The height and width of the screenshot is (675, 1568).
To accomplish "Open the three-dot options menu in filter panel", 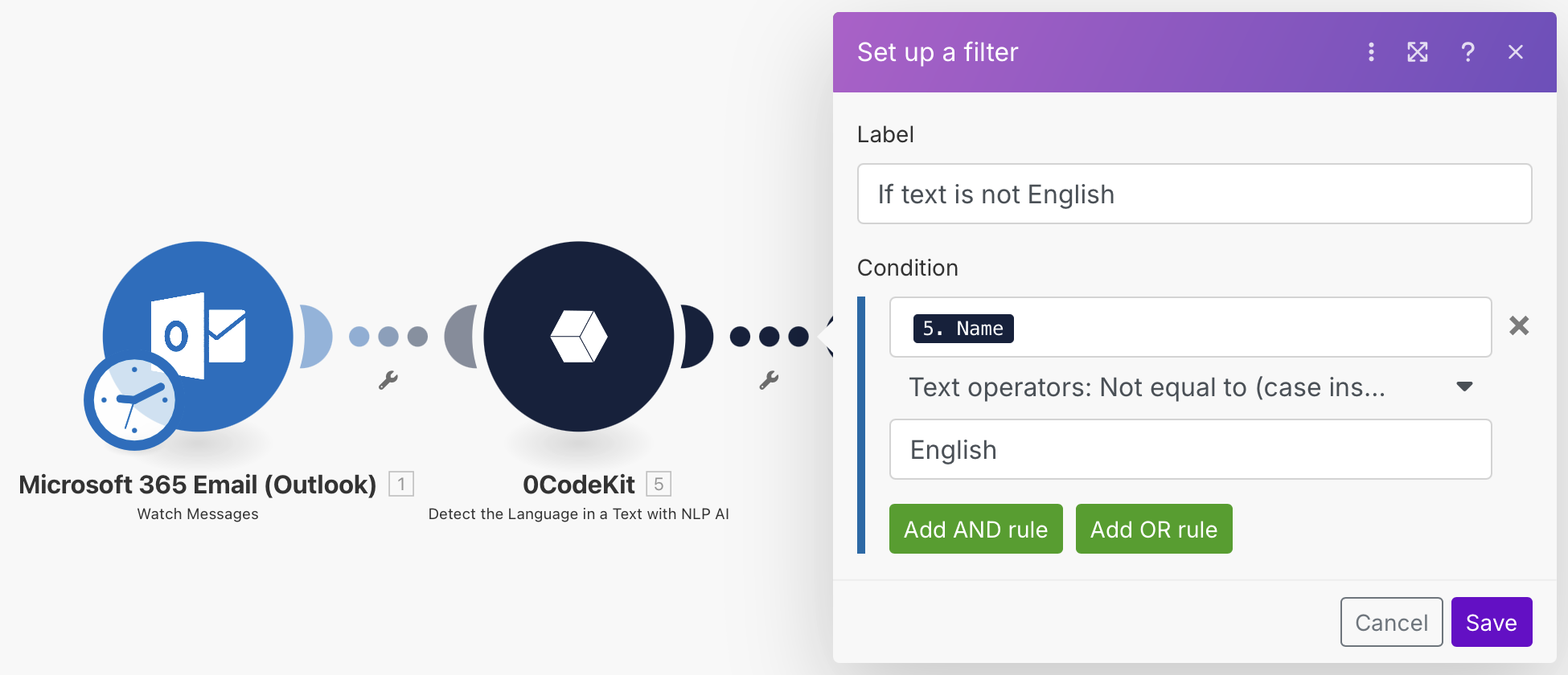I will pyautogui.click(x=1371, y=52).
